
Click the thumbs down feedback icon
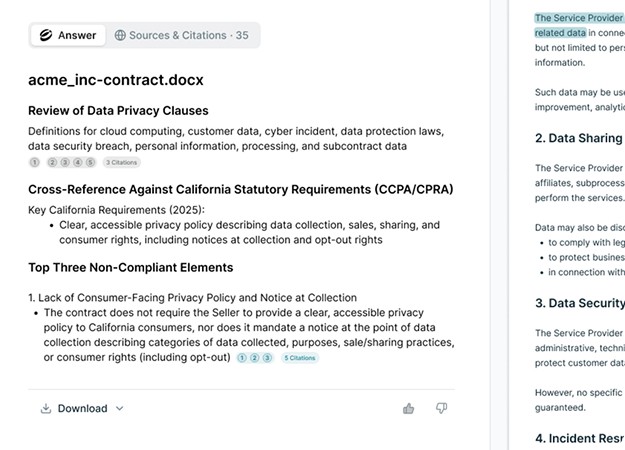tap(441, 408)
